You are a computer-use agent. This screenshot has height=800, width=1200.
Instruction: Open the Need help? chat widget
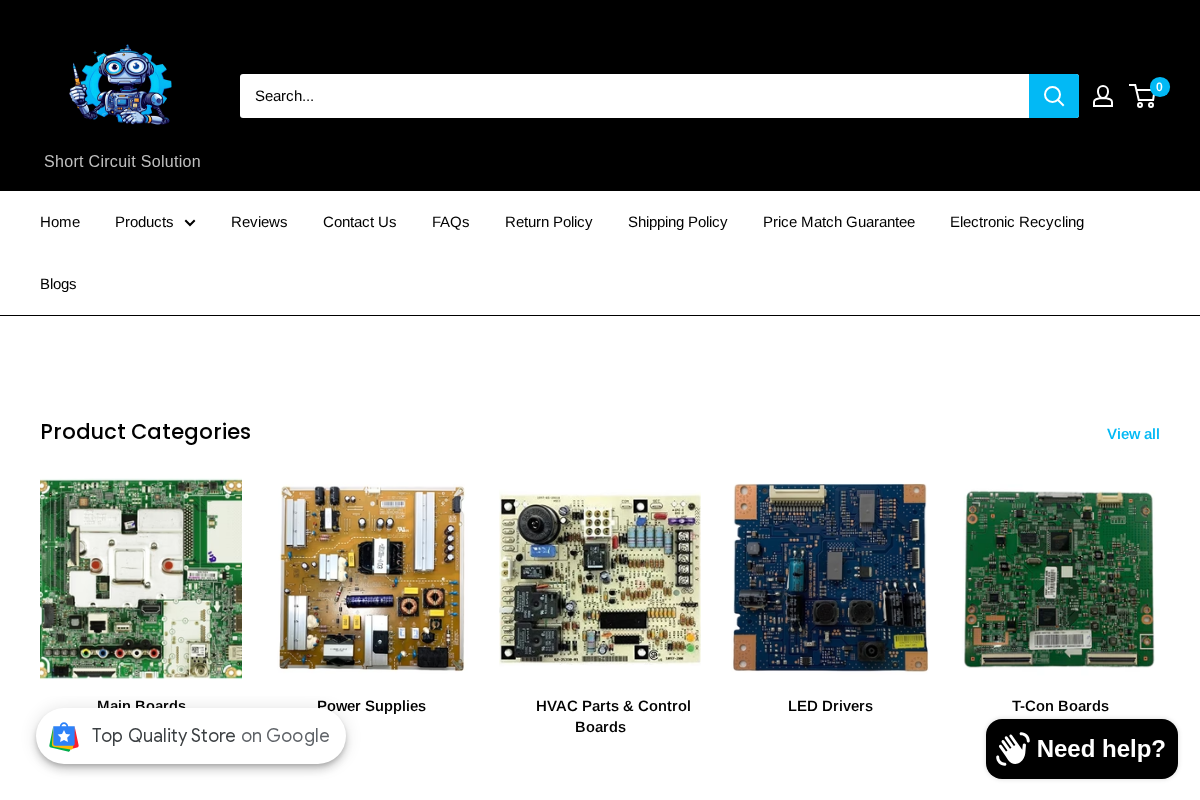pos(1081,748)
